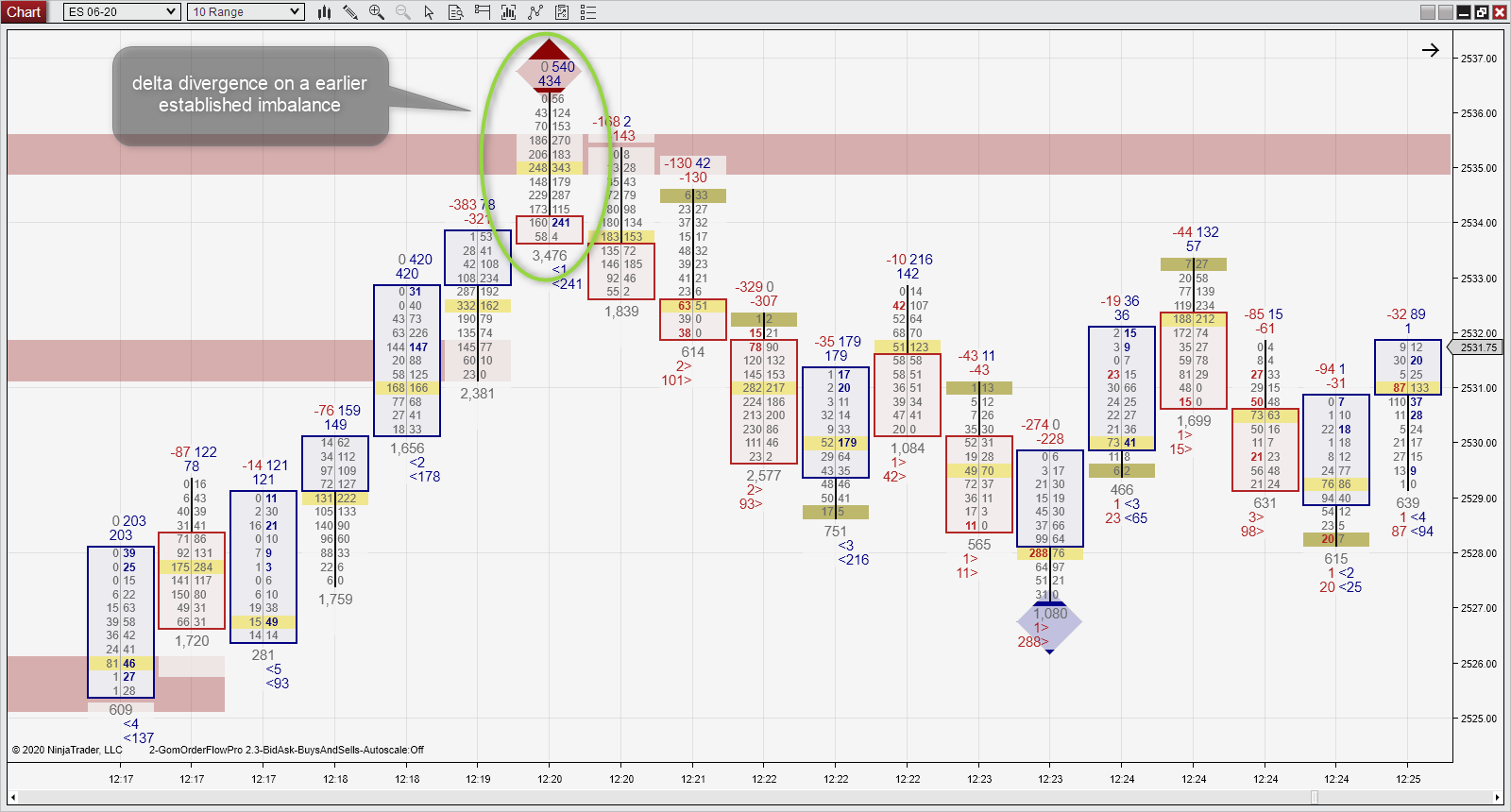Click the Chart tab label

(24, 11)
